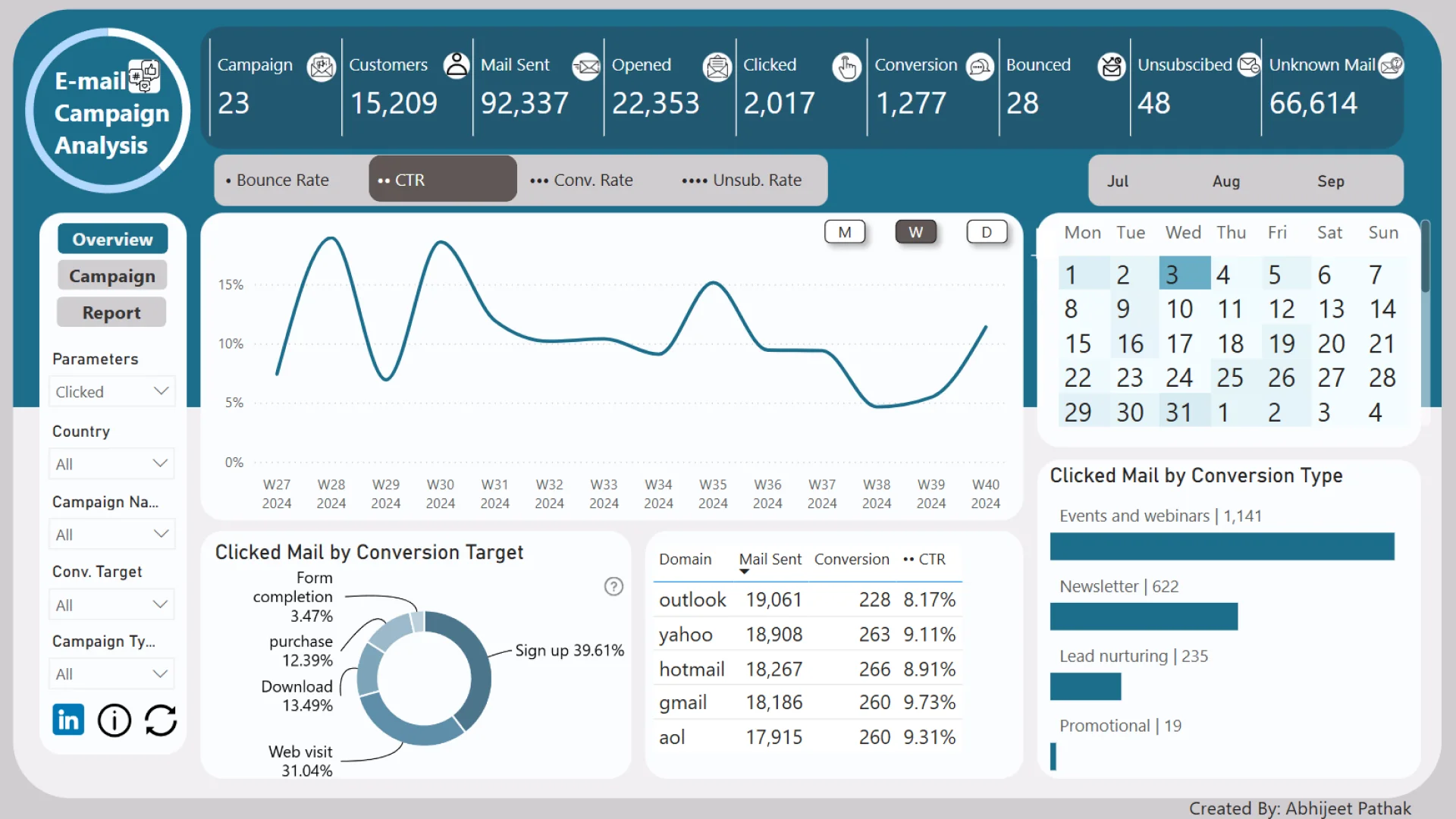Click the Mail Sent envelope icon
The width and height of the screenshot is (1456, 819).
586,67
